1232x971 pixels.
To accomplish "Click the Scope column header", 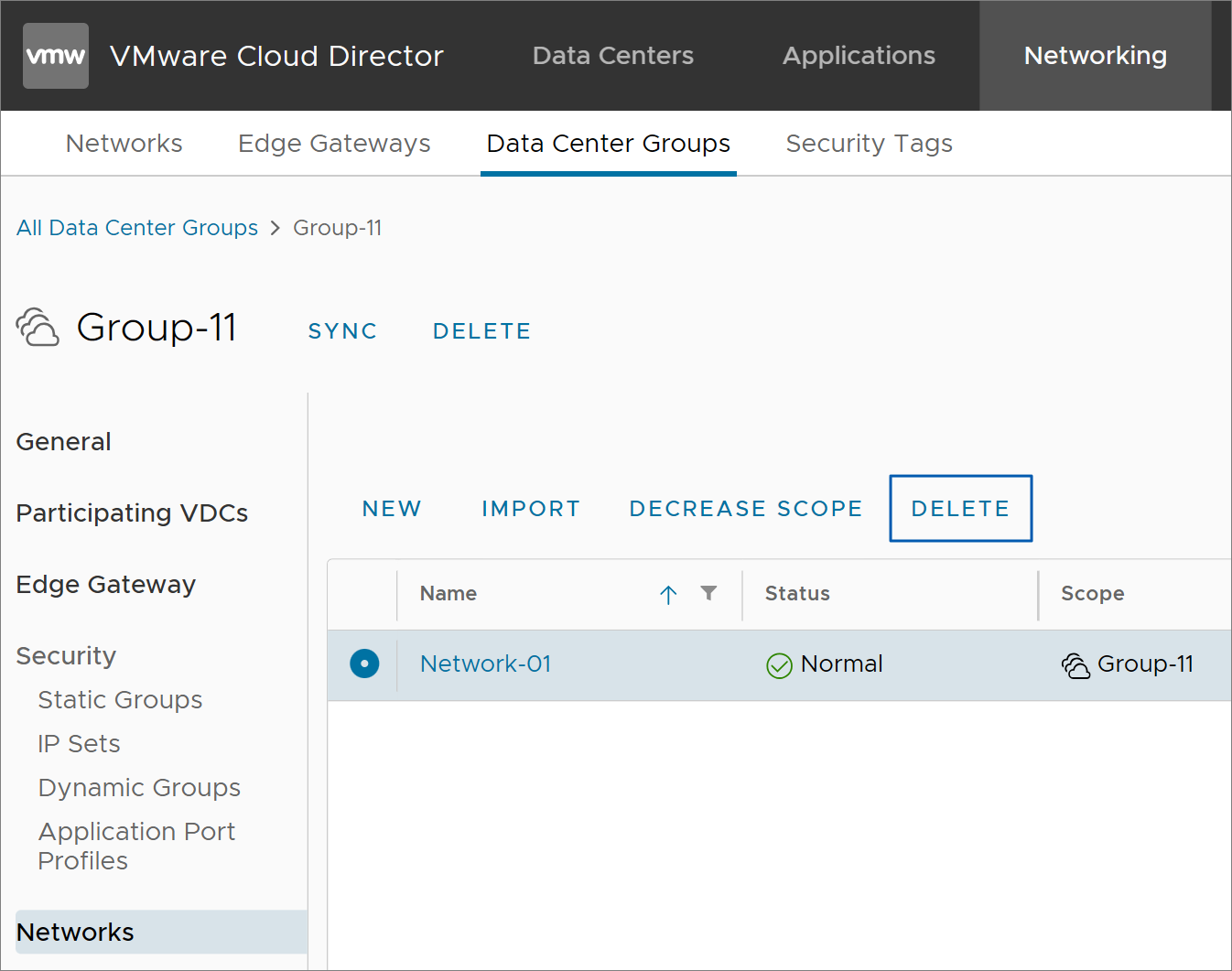I will coord(1092,594).
